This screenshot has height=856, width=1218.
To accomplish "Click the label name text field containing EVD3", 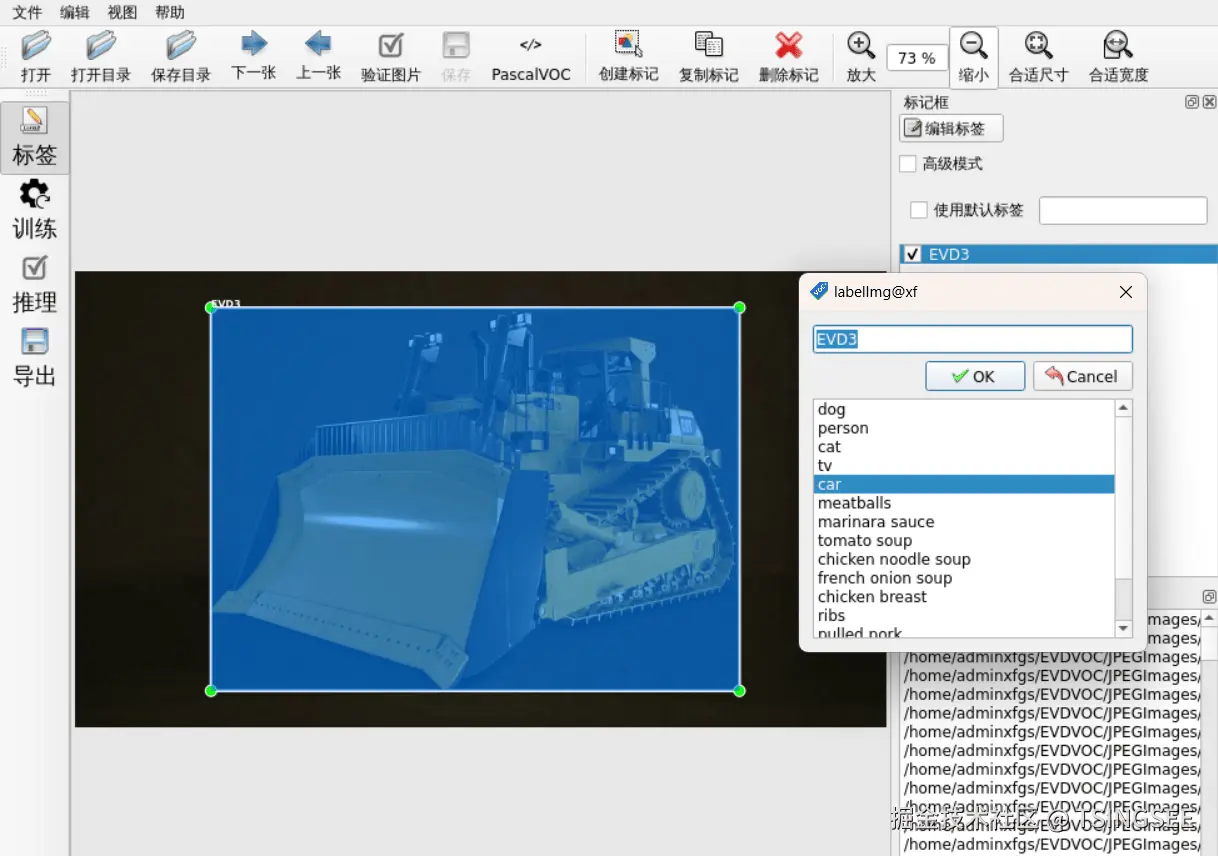I will pos(972,339).
